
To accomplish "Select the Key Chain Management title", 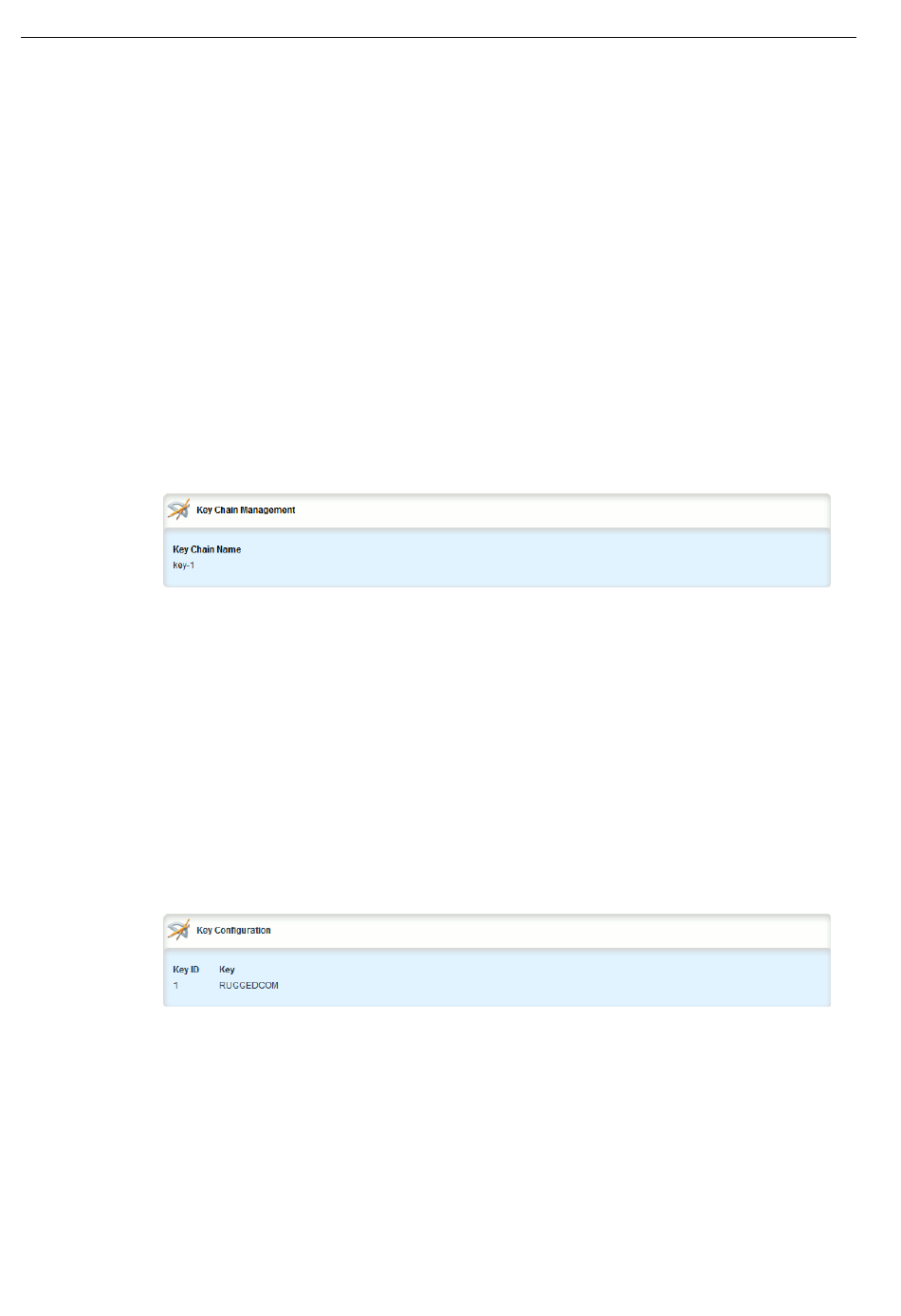I will point(246,510).
